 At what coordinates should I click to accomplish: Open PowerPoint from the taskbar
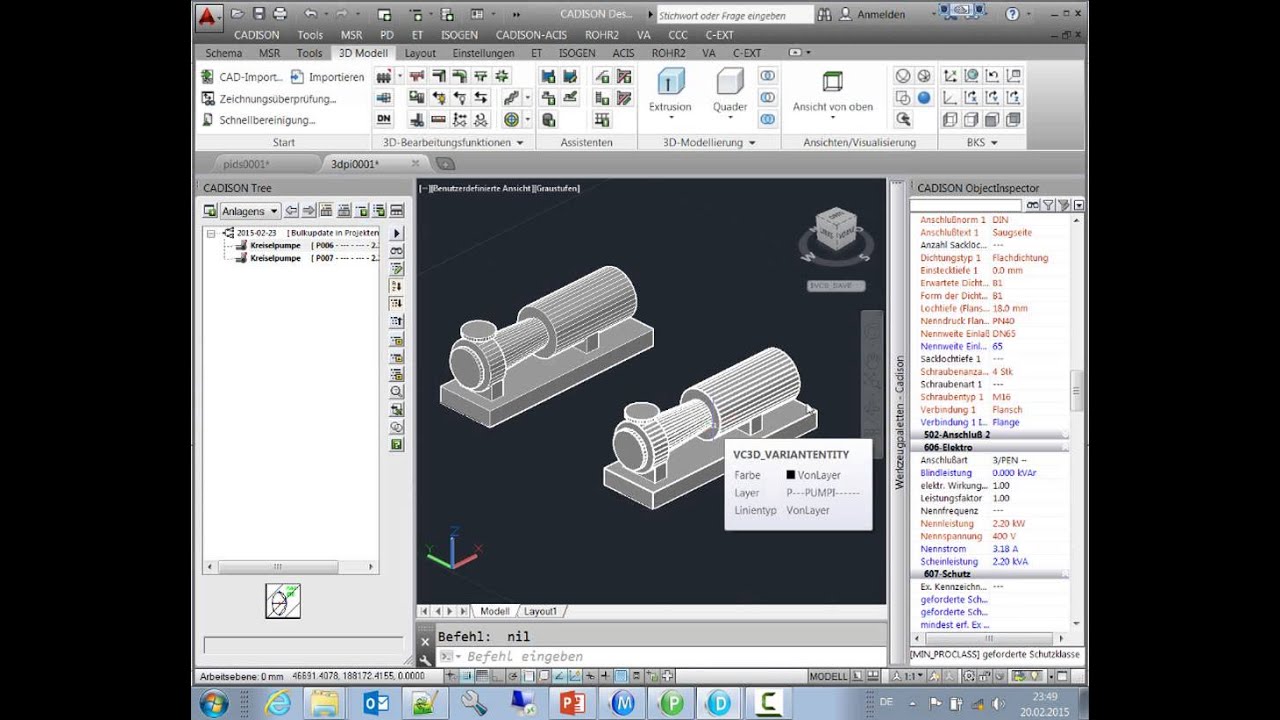(x=573, y=703)
